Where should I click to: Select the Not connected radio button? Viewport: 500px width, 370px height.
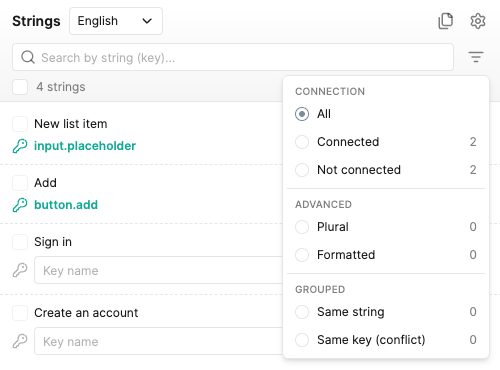tap(302, 170)
